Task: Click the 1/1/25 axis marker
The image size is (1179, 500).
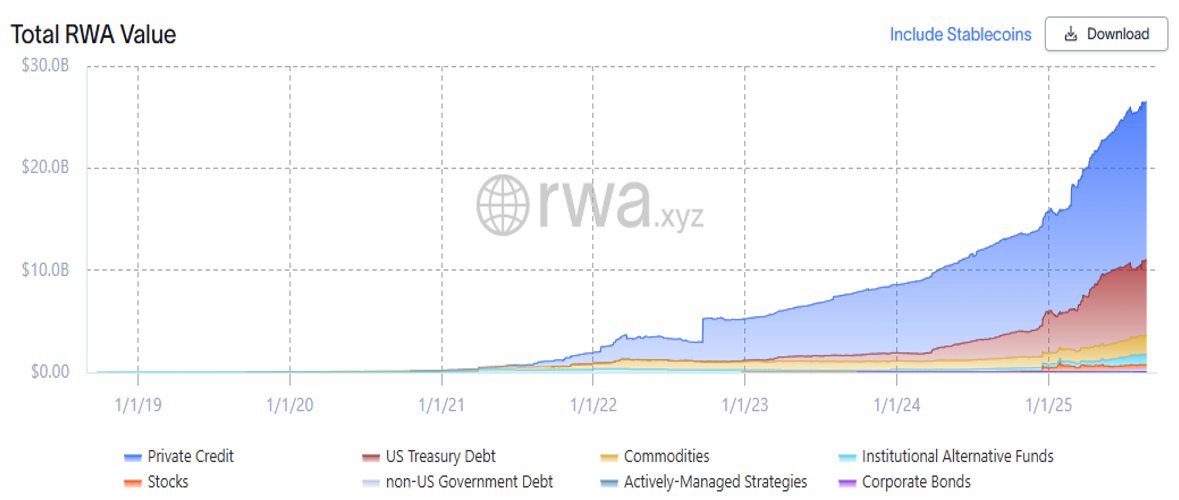Action: pyautogui.click(x=1048, y=405)
